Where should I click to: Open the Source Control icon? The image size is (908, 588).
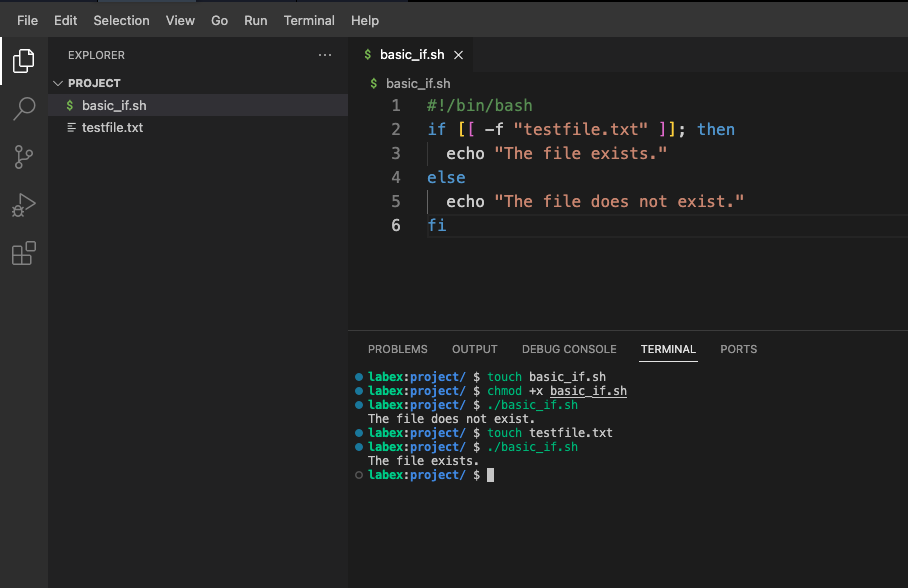tap(24, 157)
